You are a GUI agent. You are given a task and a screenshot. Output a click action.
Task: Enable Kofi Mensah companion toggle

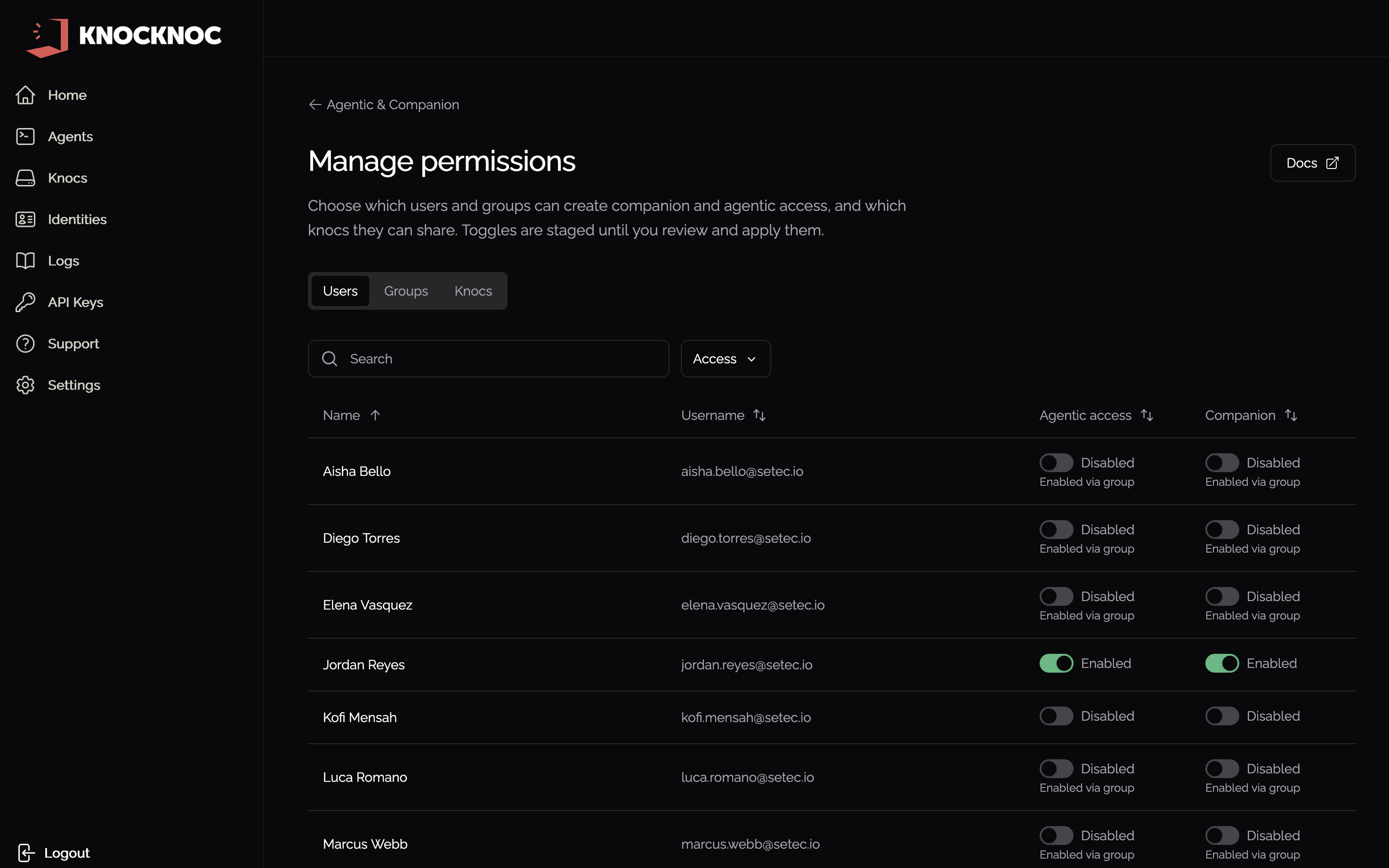click(1221, 716)
